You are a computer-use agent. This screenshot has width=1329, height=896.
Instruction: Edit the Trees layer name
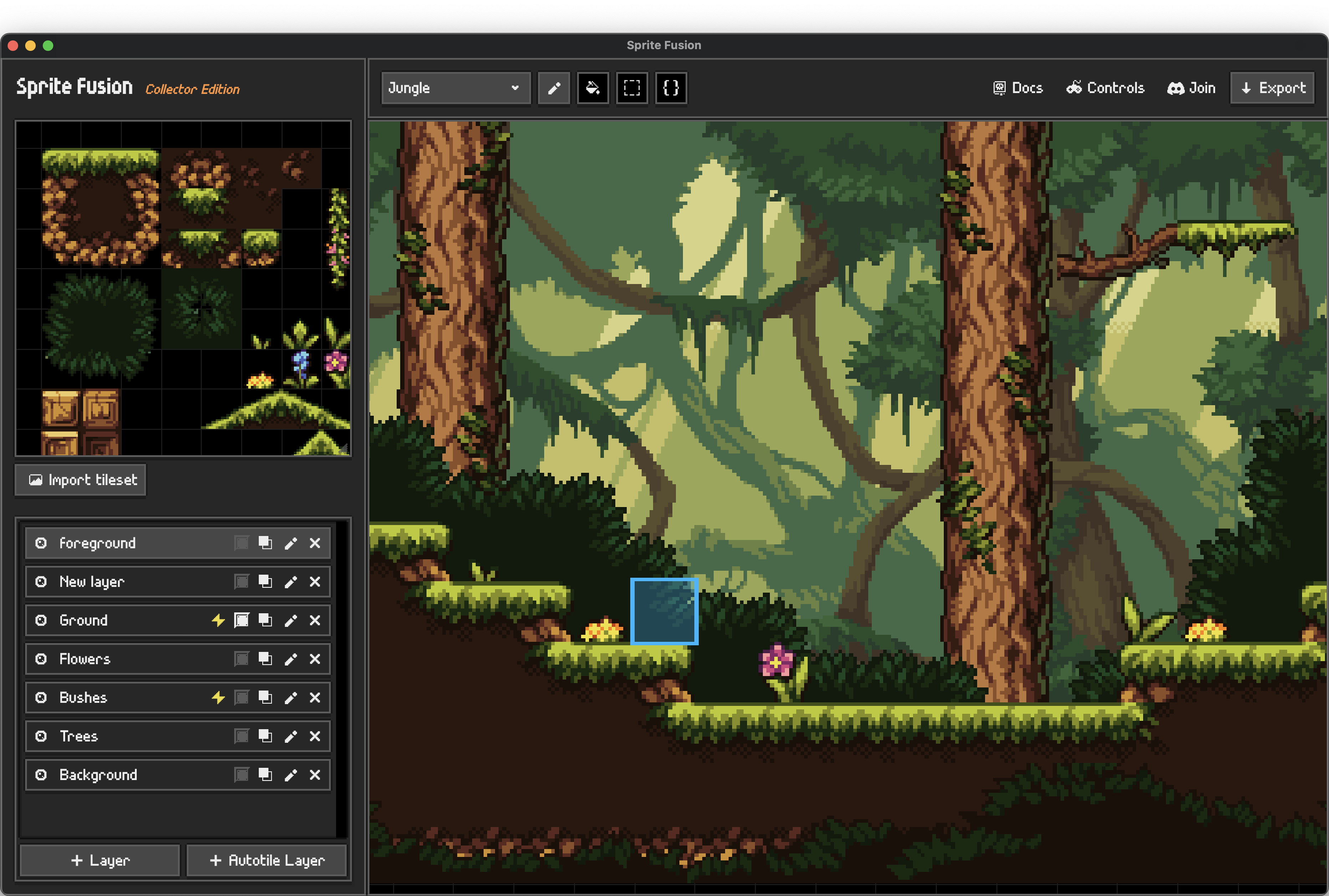point(291,736)
